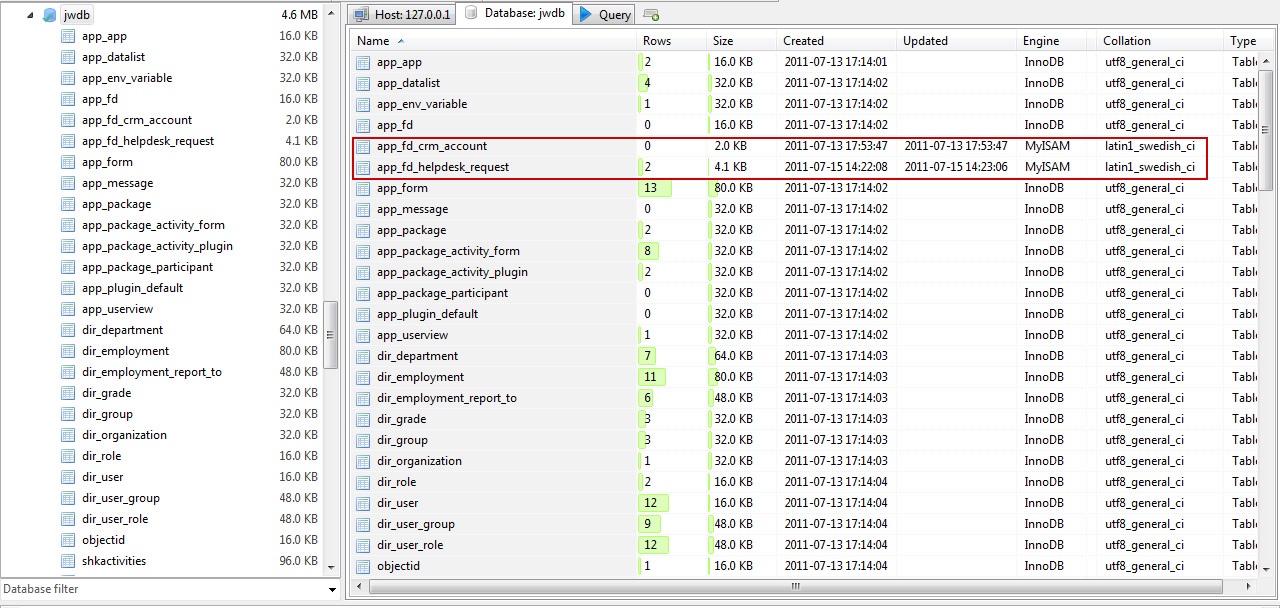
Task: Click the table list horizontal scrollbar thumb
Action: [795, 587]
